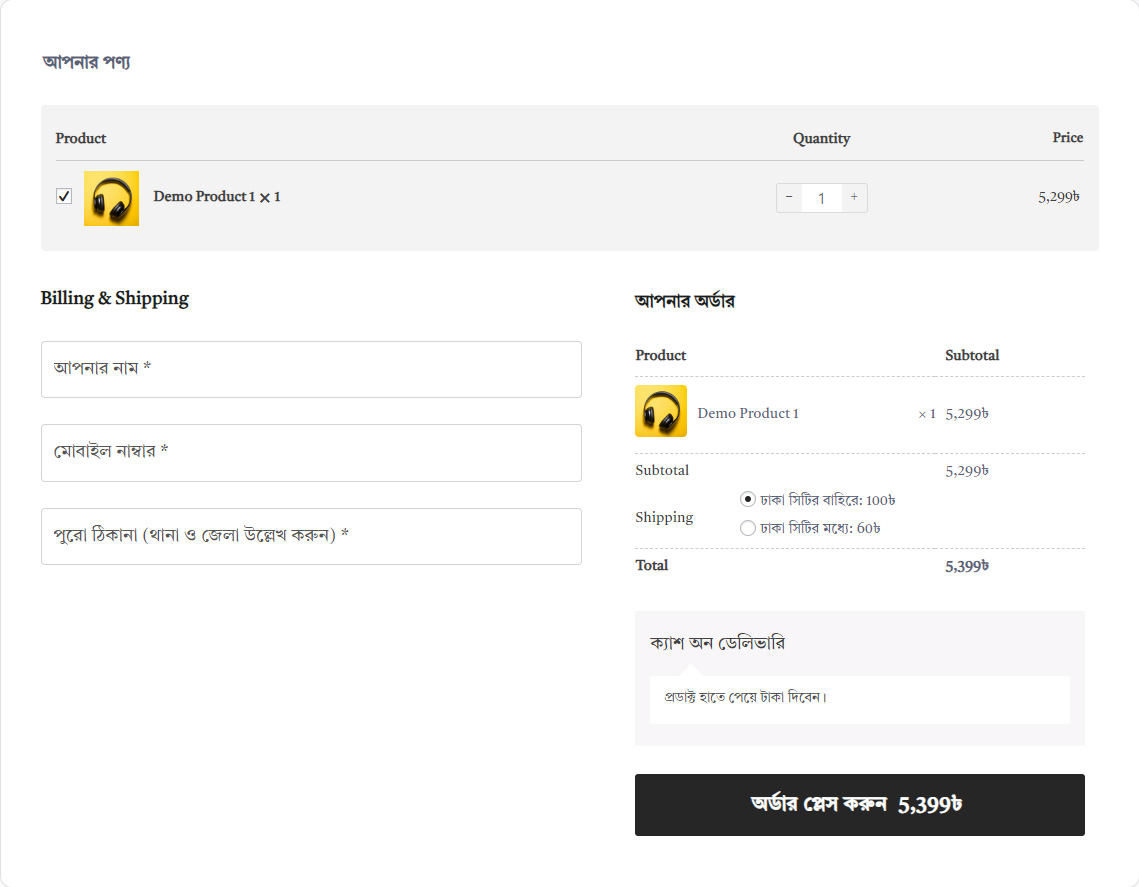
Task: Click the 'মোবাইল নাম্বার' input field
Action: pos(311,452)
